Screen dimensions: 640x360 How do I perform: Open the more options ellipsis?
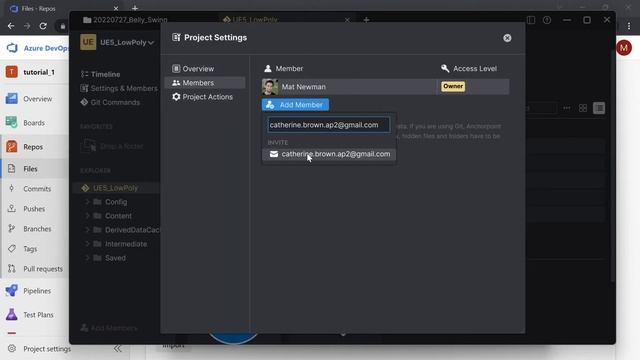point(567,108)
